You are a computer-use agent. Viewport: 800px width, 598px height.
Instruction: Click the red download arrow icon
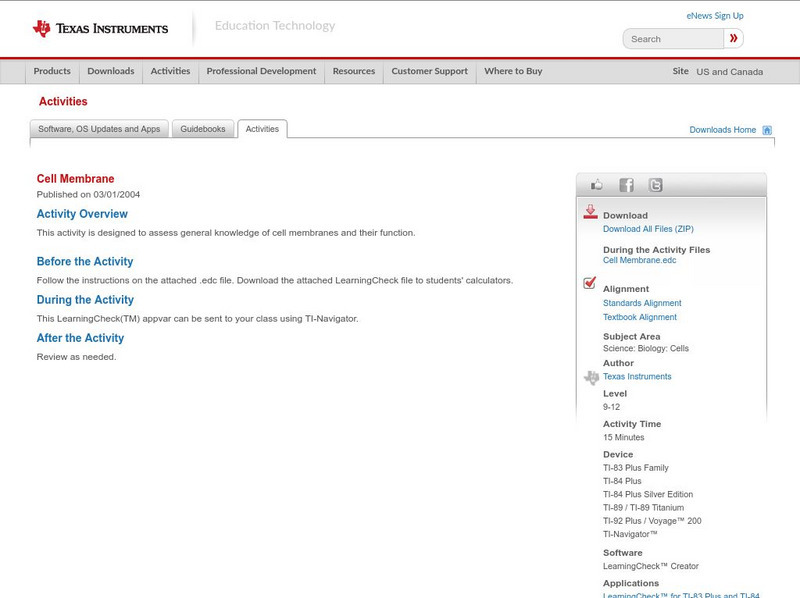point(590,212)
